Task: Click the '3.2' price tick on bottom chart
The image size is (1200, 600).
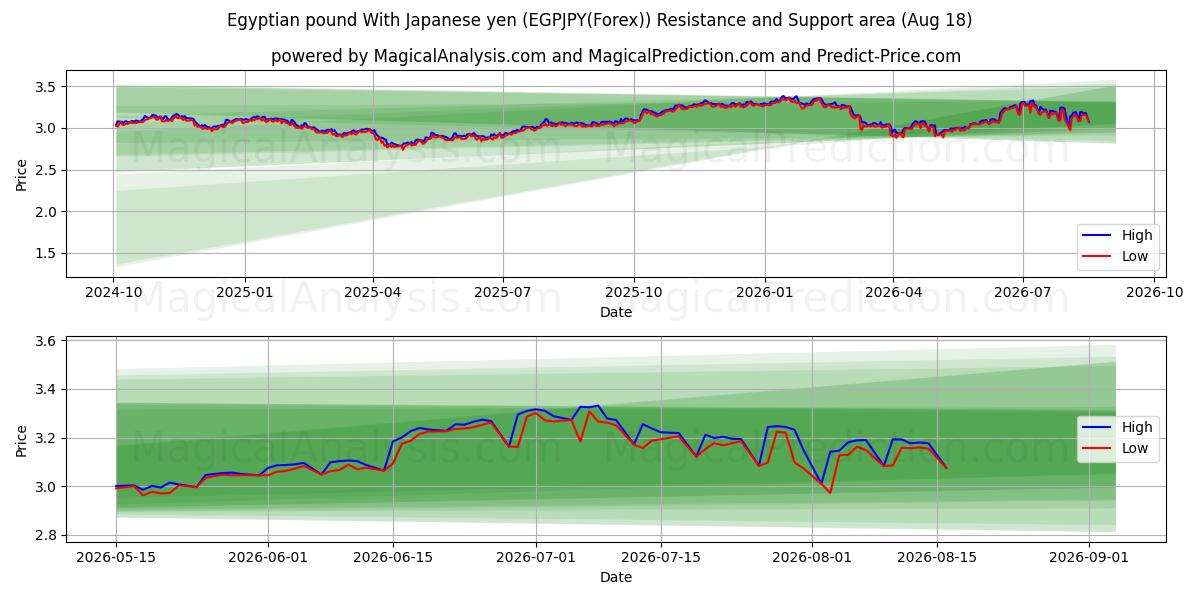Action: click(47, 439)
